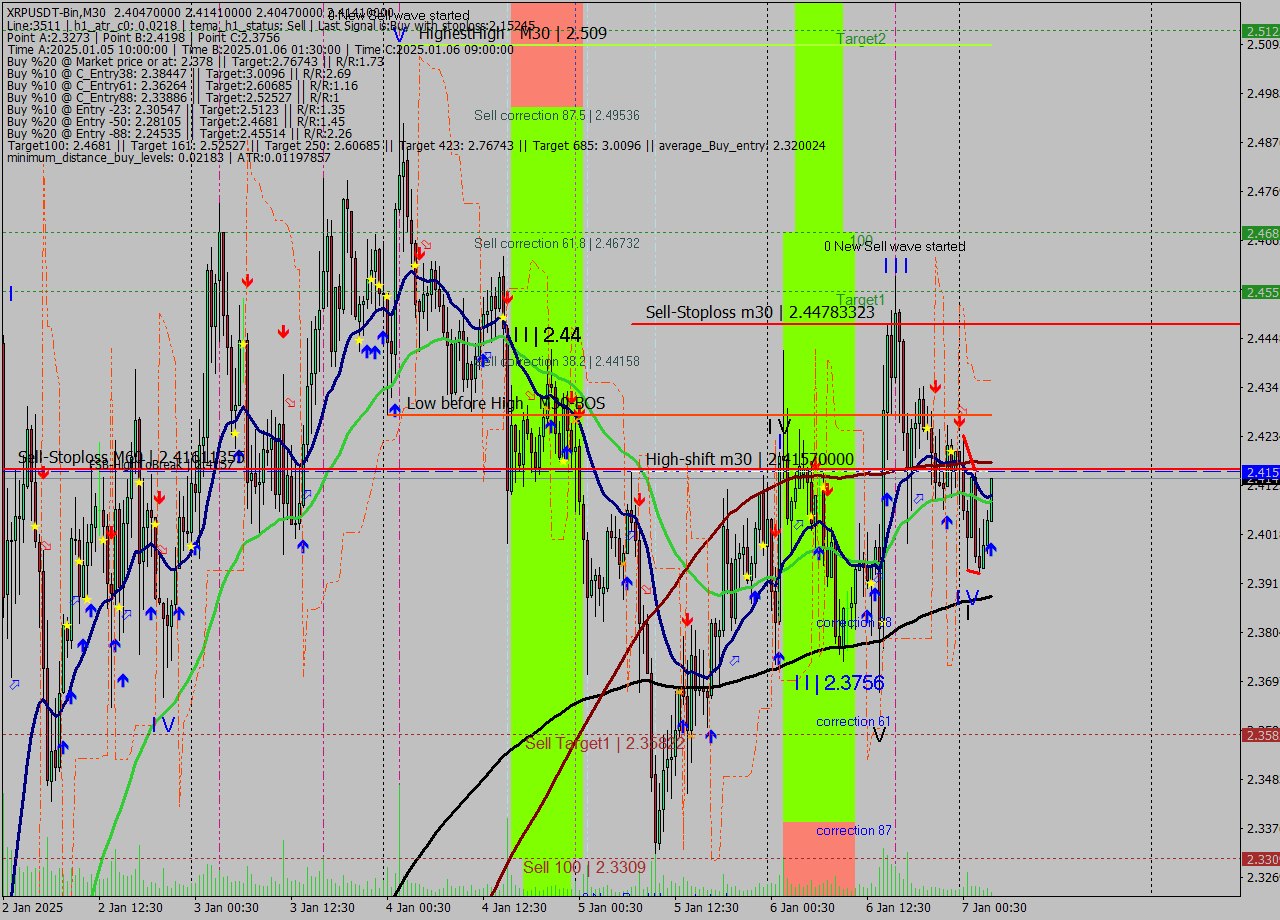1280x920 pixels.
Task: Click the 'Point A:2.3273' info line
Action: click(x=143, y=37)
